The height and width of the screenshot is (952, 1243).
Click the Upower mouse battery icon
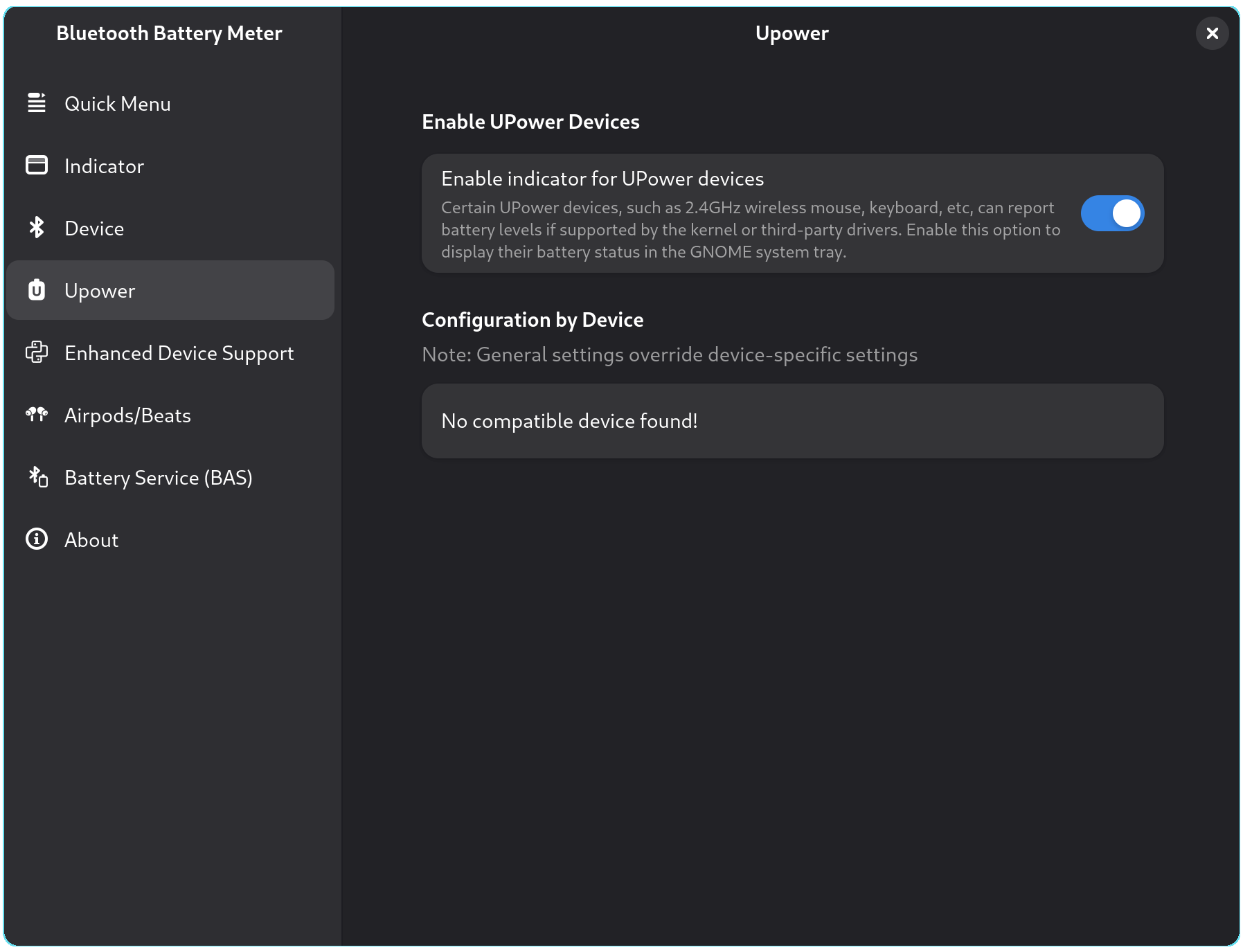click(37, 290)
